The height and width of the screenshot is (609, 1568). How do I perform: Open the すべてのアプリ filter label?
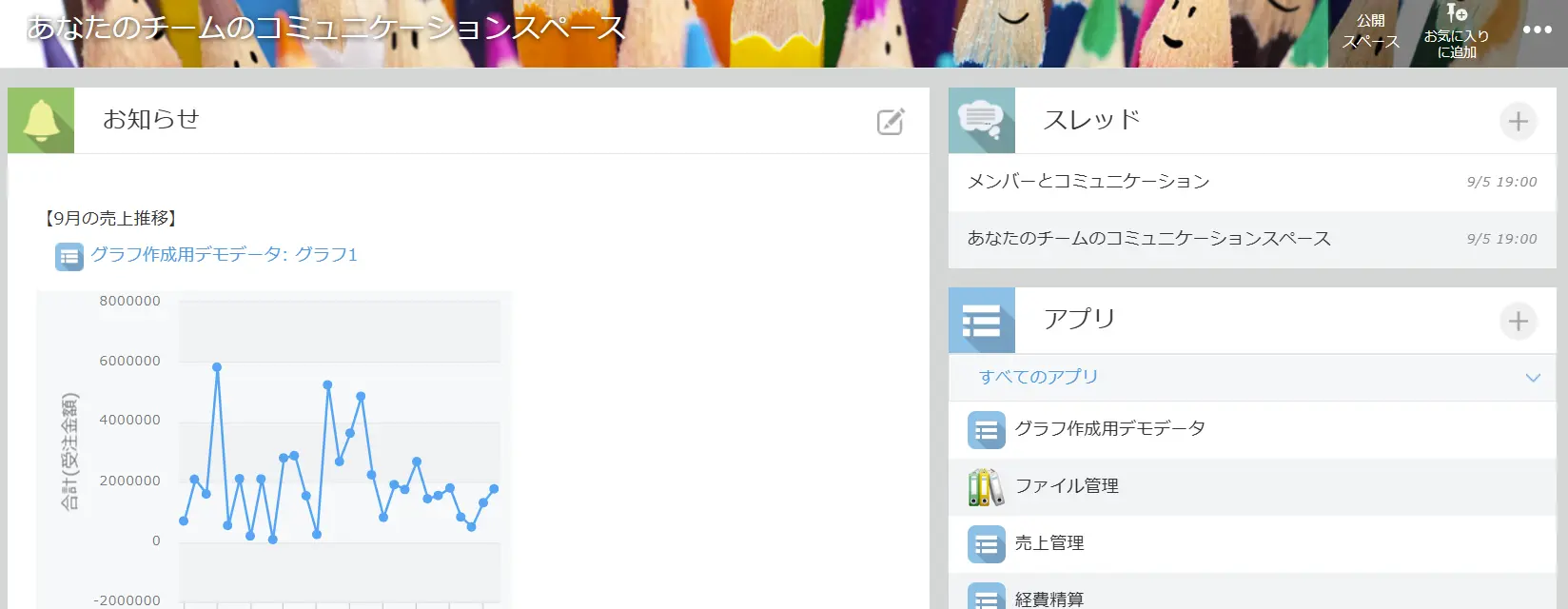pos(1038,377)
